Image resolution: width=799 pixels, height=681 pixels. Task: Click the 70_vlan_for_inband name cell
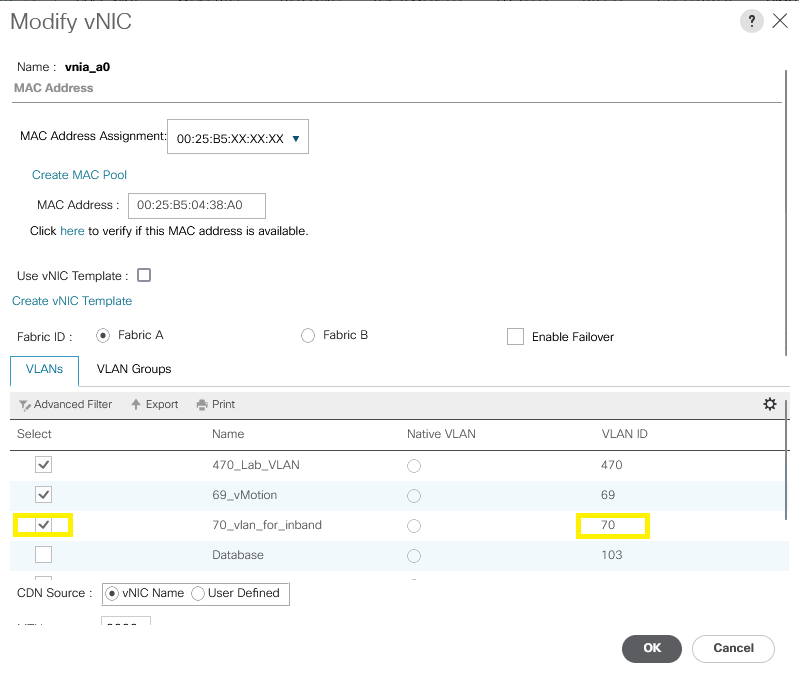[267, 525]
